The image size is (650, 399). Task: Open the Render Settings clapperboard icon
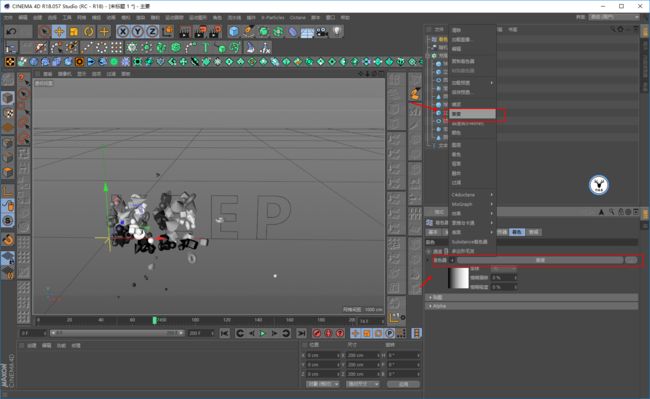click(215, 31)
